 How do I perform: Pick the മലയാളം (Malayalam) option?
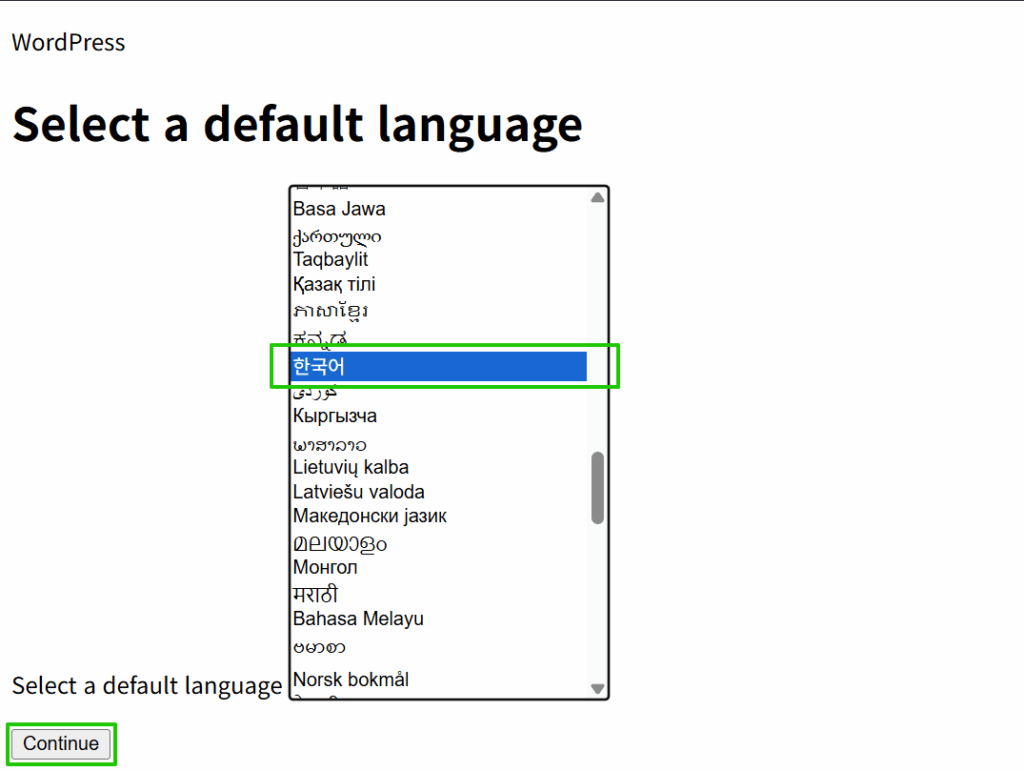coord(339,543)
